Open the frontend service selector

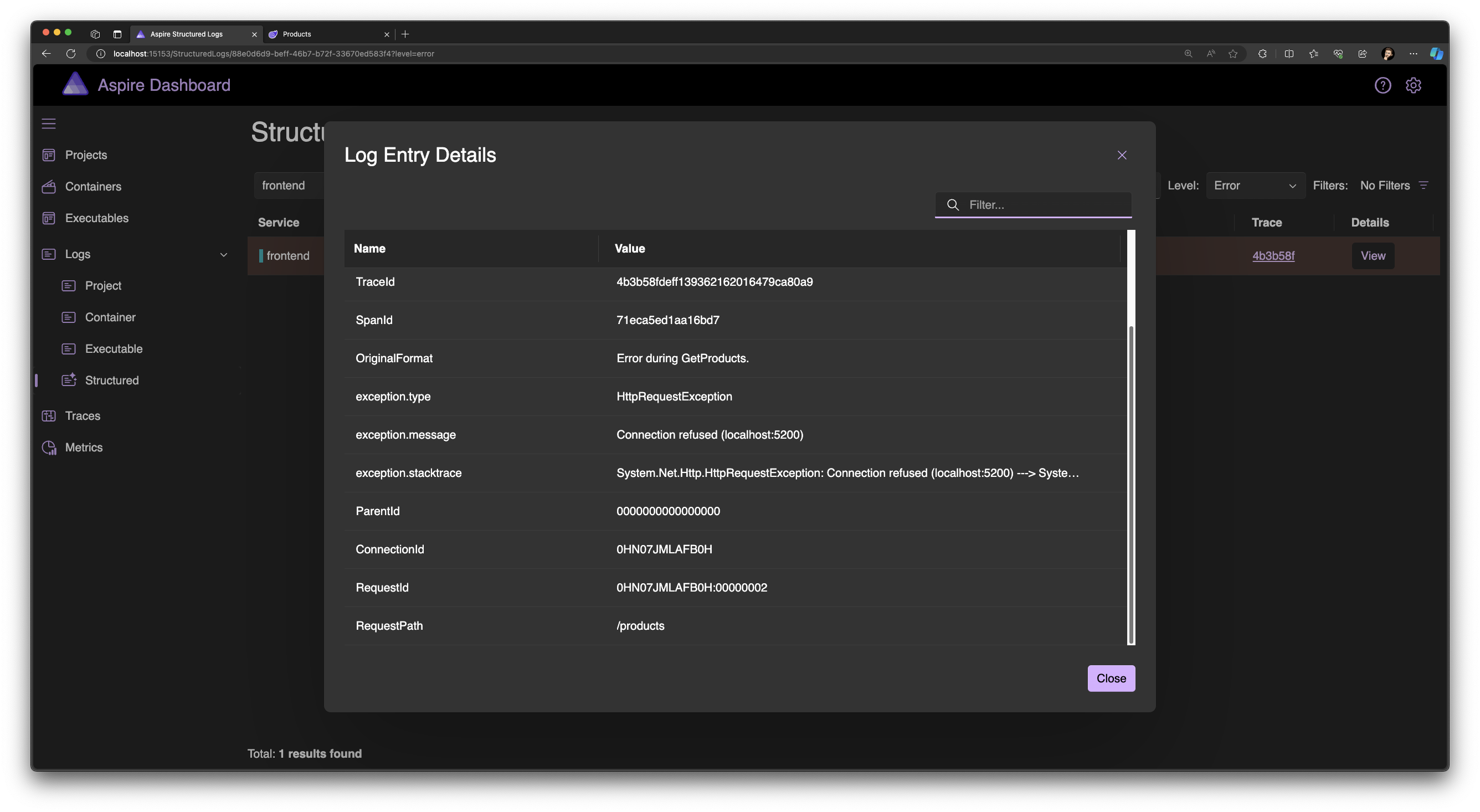pyautogui.click(x=289, y=186)
